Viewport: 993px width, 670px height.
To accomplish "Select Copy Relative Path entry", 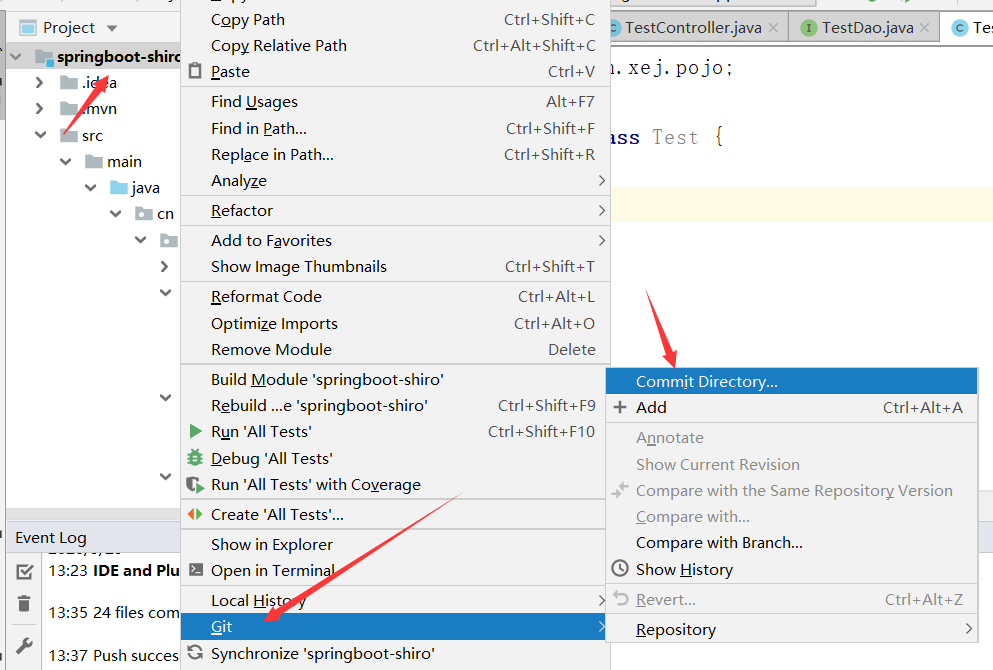I will point(395,46).
